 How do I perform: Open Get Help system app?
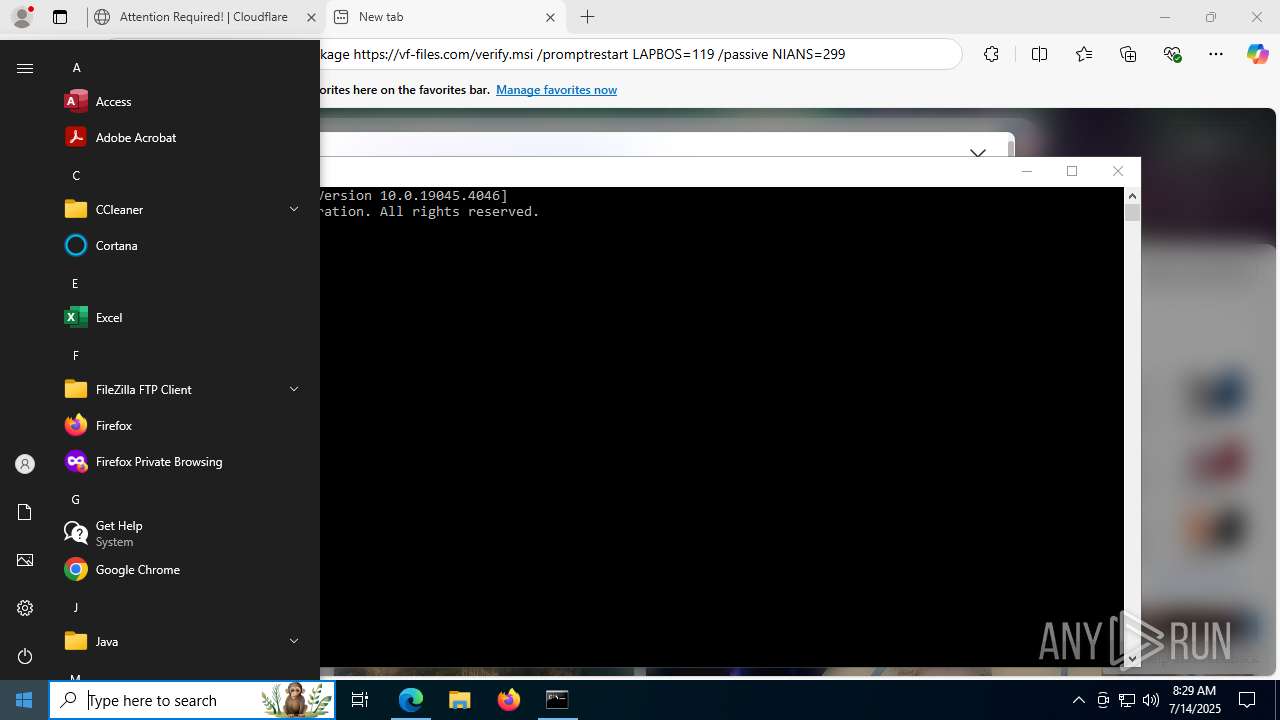coord(183,533)
